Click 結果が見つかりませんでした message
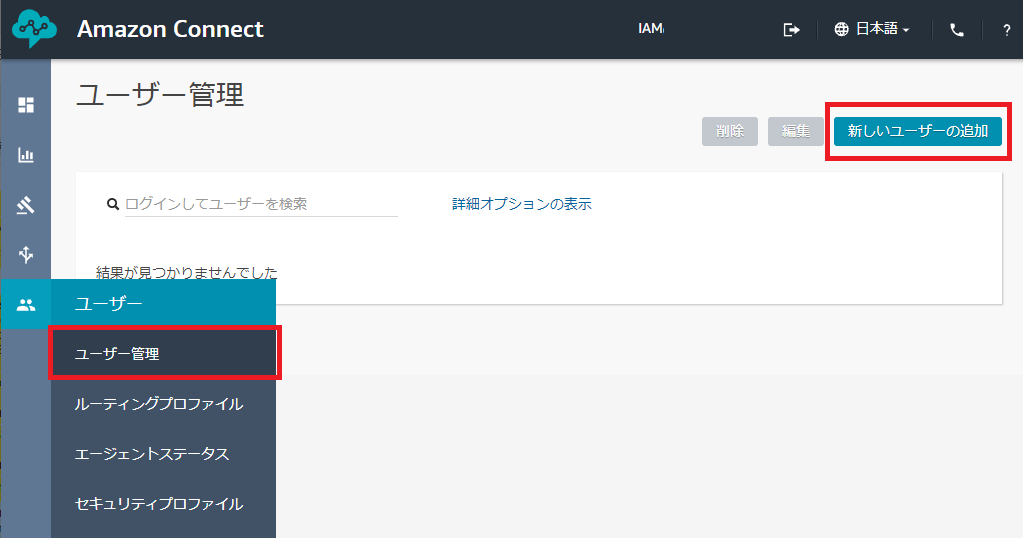1023x538 pixels. tap(187, 273)
